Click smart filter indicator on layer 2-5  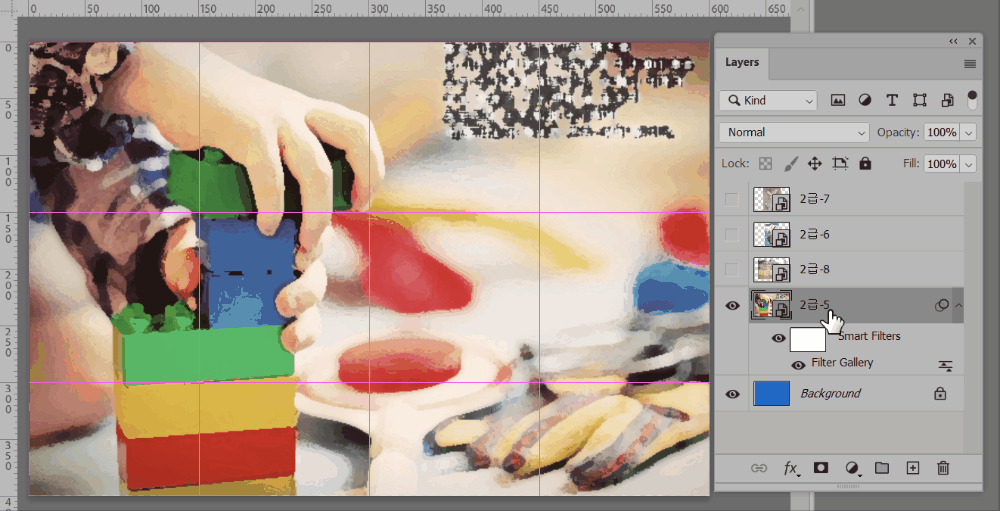(x=941, y=306)
